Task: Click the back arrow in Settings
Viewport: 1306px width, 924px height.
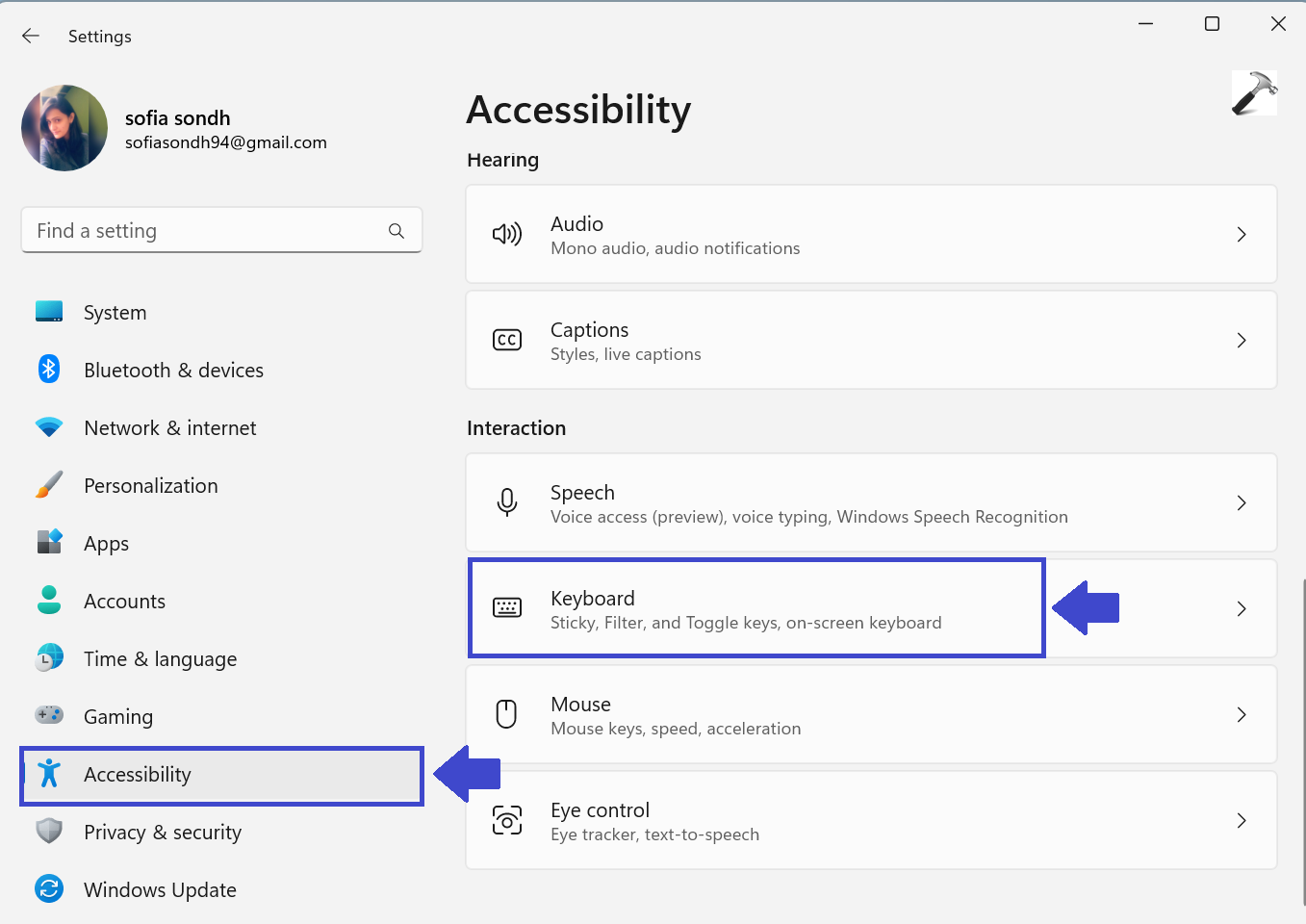Action: [31, 36]
